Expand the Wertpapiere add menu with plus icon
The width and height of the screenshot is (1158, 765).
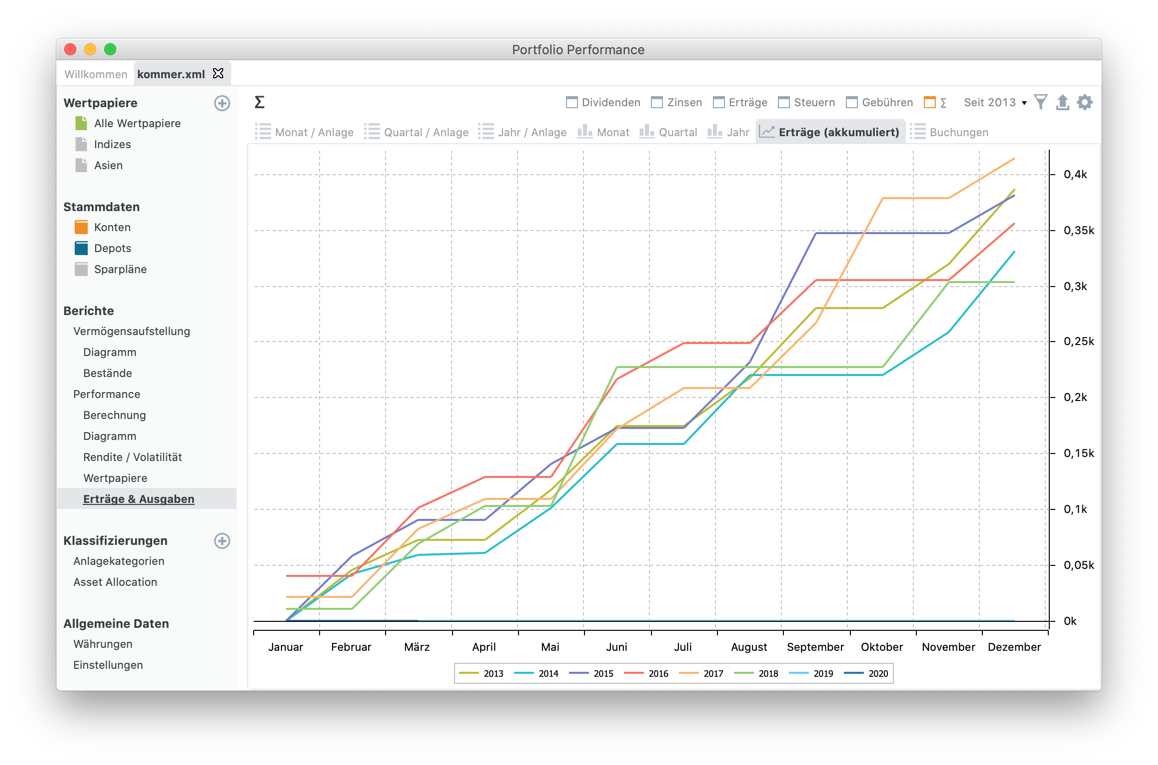222,103
